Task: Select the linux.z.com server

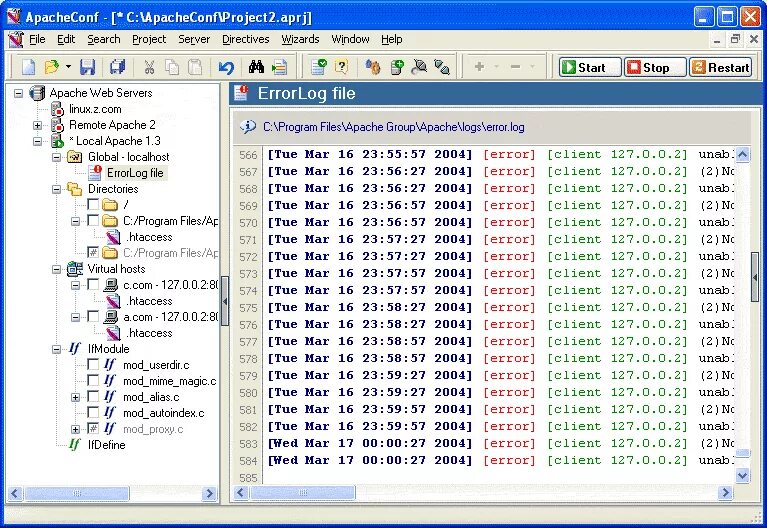Action: coord(95,109)
